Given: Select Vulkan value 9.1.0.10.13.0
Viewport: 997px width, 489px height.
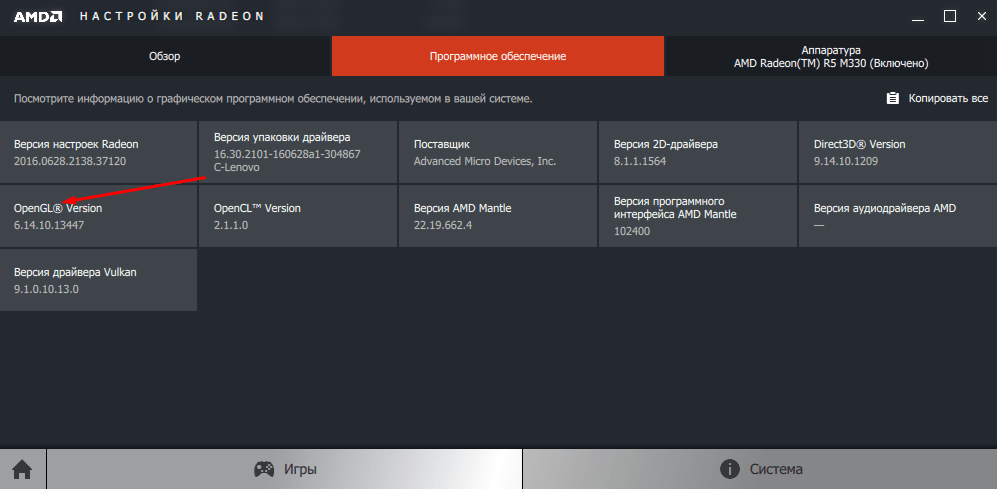Looking at the screenshot, I should click(46, 289).
